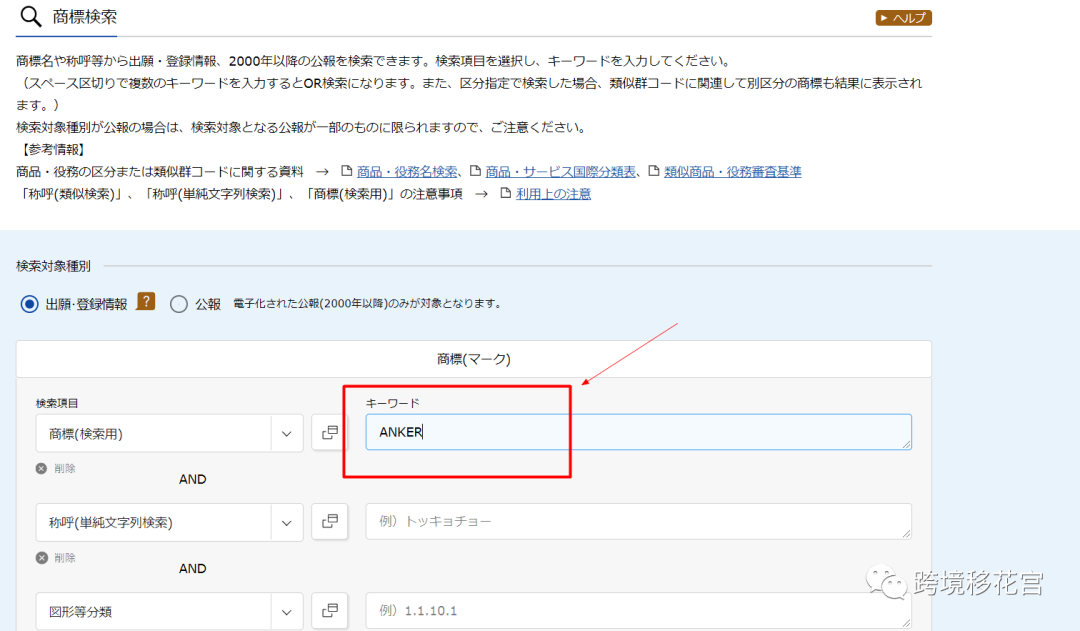The height and width of the screenshot is (631, 1080).
Task: Click the popup window icon next to 称呼(単純文字列検索)
Action: pyautogui.click(x=330, y=521)
